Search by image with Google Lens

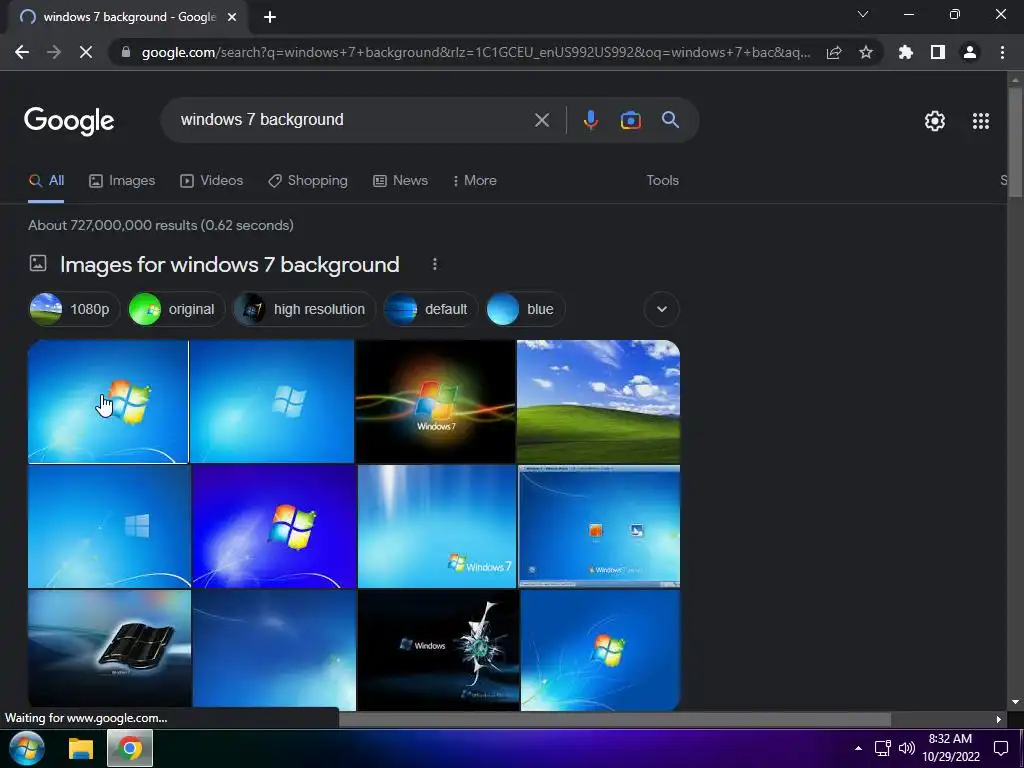coord(630,120)
